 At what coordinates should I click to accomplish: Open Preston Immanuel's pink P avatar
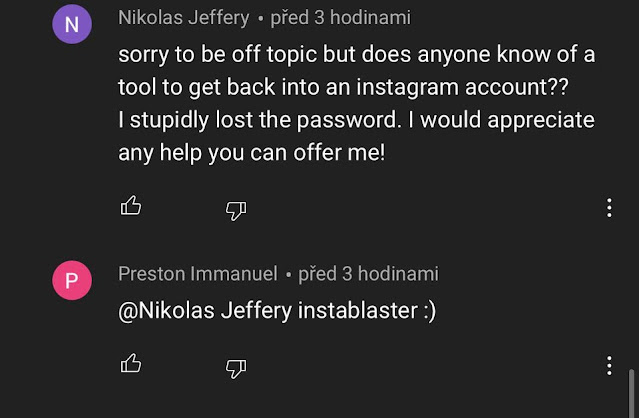pyautogui.click(x=70, y=281)
